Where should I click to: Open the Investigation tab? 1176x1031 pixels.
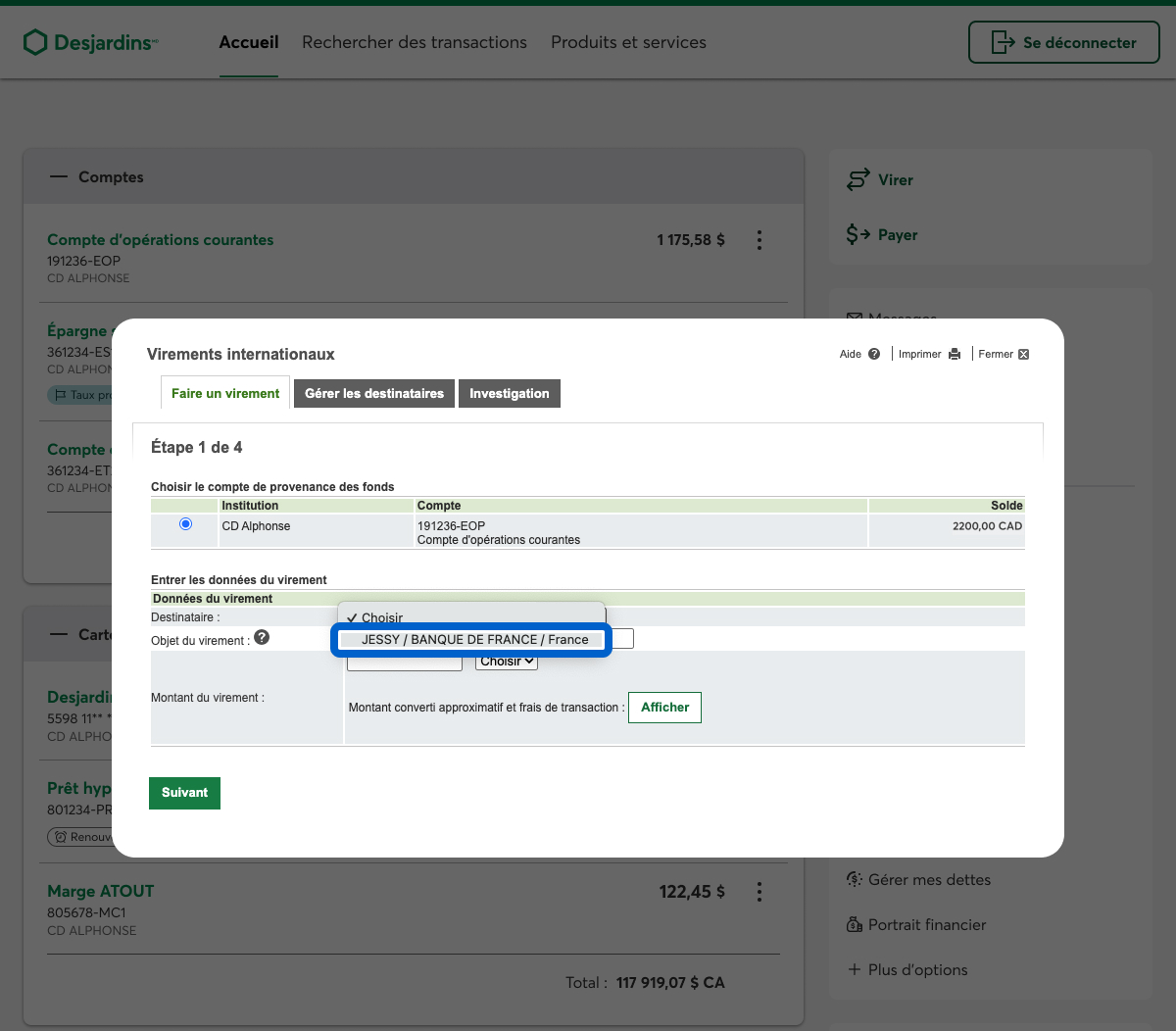coord(509,393)
